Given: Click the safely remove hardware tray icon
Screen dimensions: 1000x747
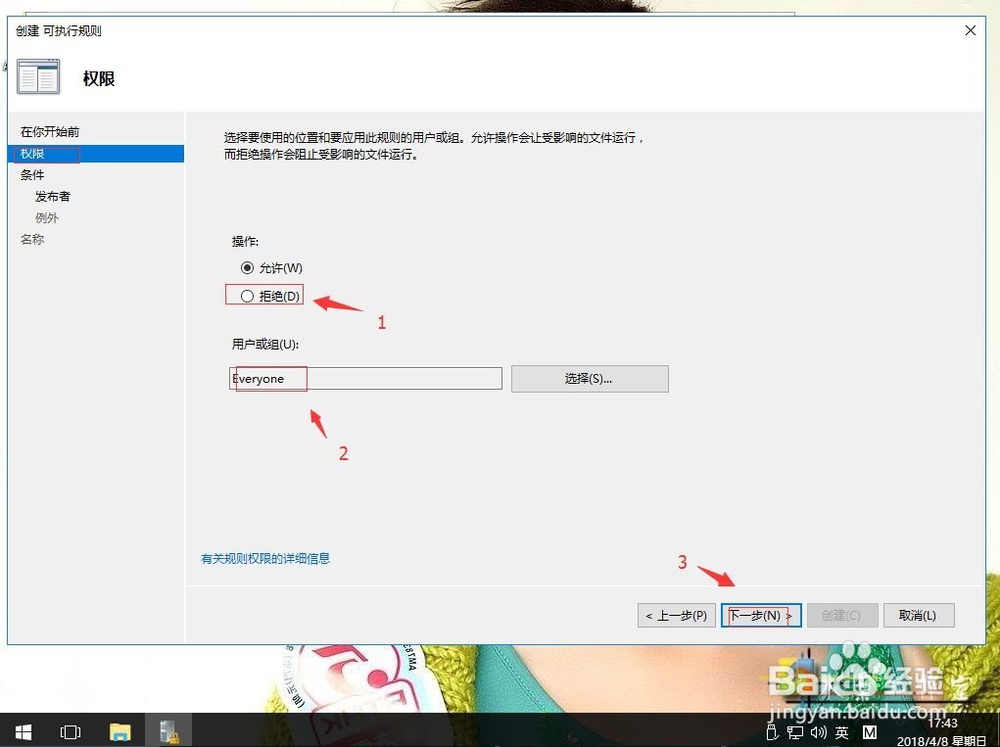Looking at the screenshot, I should [772, 732].
